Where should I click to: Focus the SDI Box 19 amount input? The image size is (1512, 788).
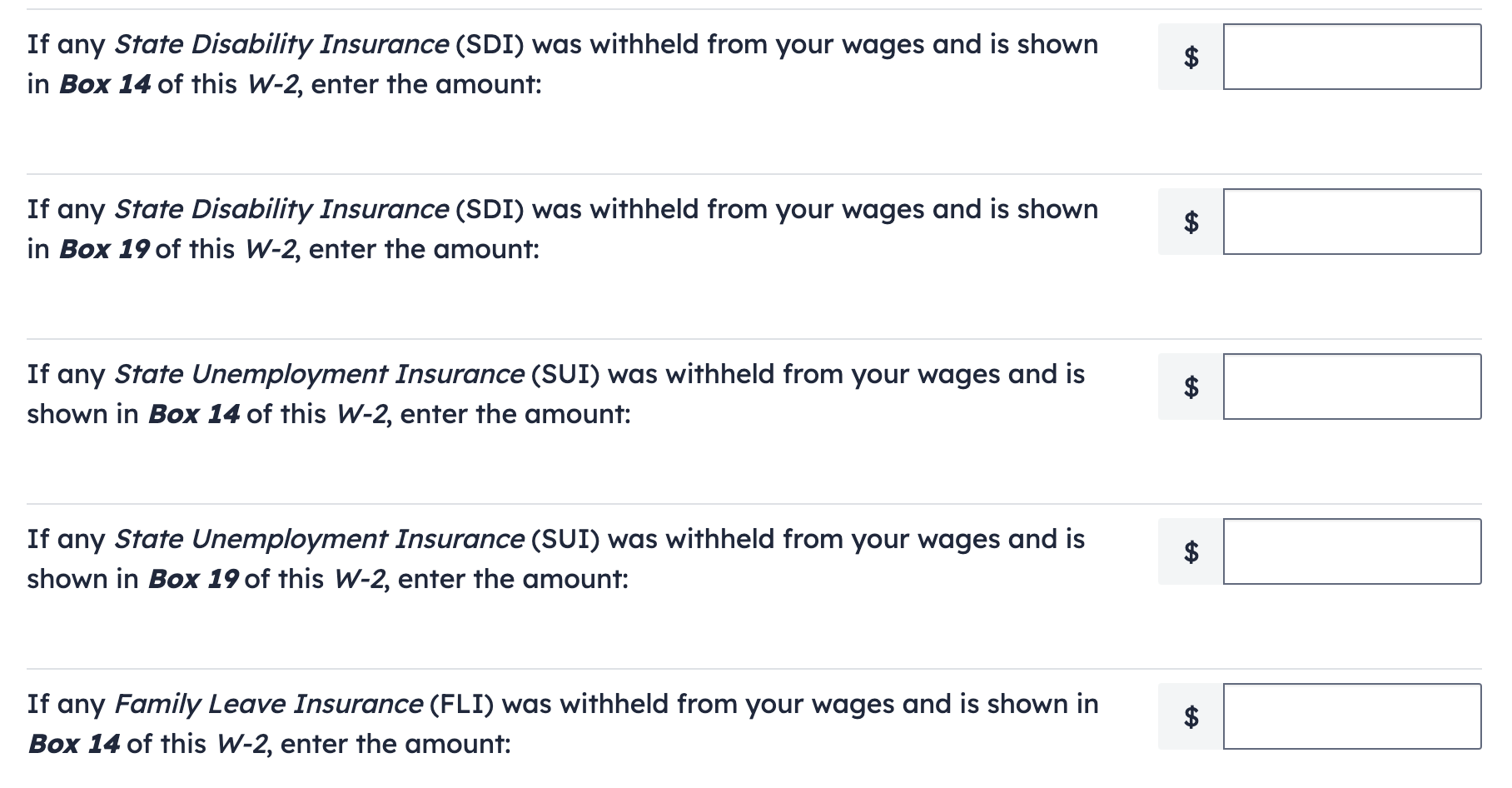click(1351, 222)
